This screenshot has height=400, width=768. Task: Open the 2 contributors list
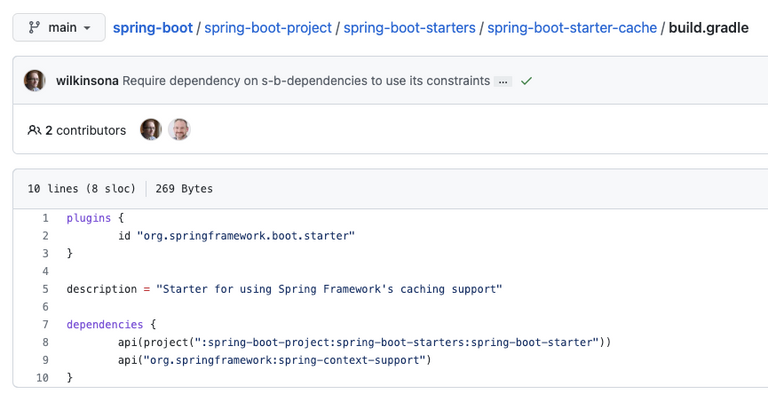(x=86, y=130)
